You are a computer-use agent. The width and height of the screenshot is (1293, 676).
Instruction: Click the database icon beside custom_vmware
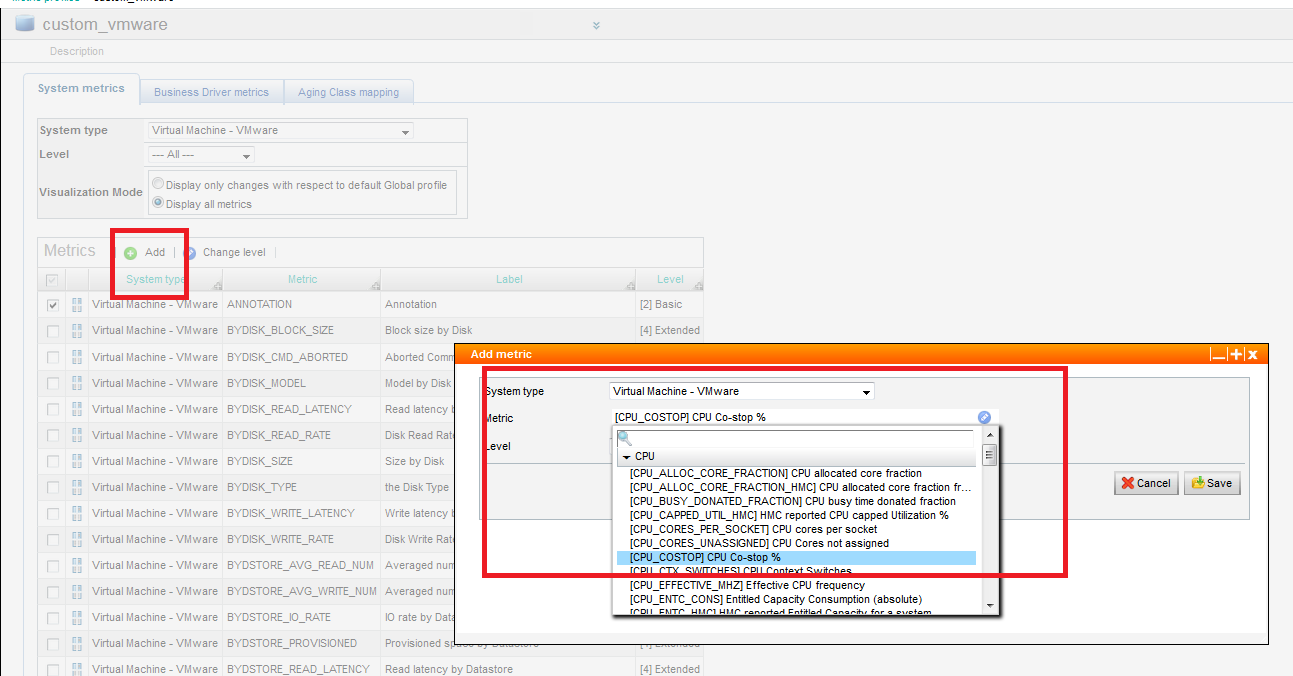25,24
